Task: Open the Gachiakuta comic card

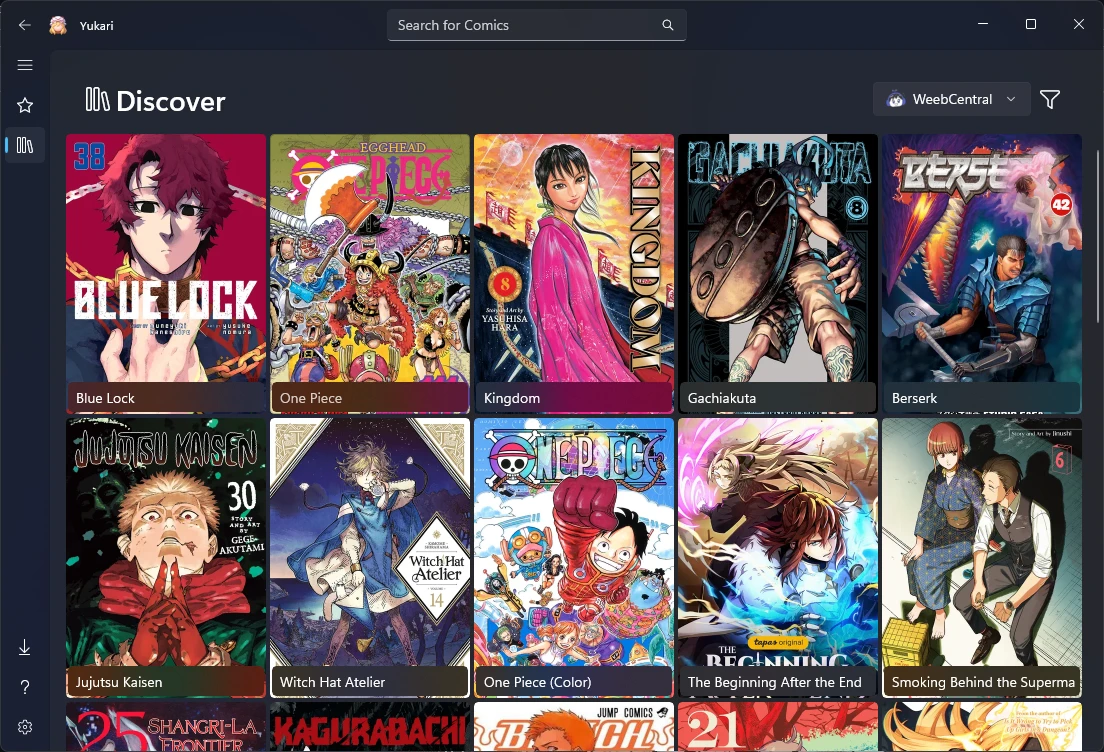Action: (x=778, y=274)
